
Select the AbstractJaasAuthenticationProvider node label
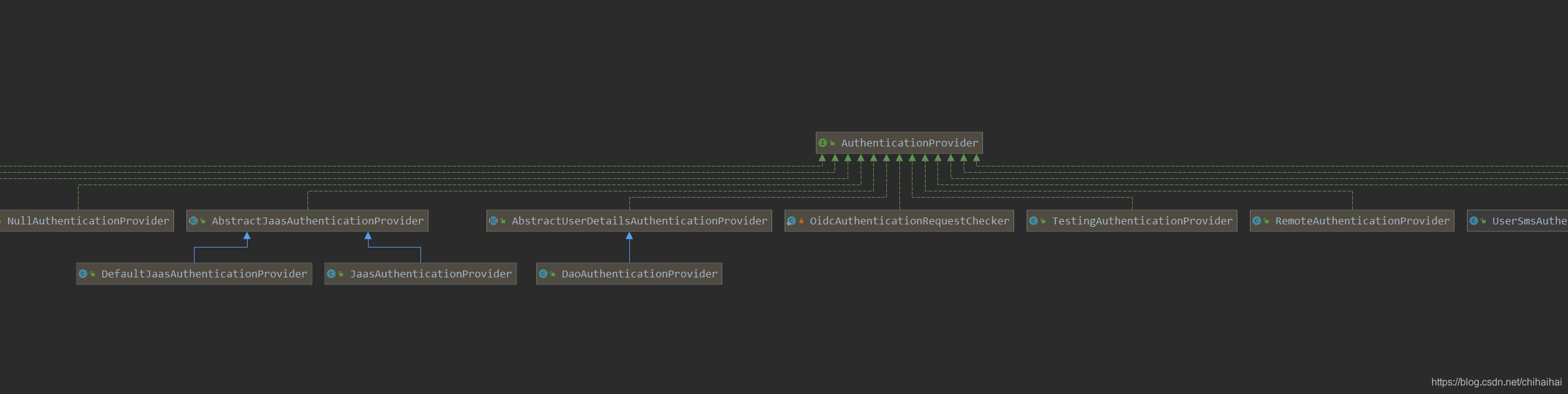317,221
